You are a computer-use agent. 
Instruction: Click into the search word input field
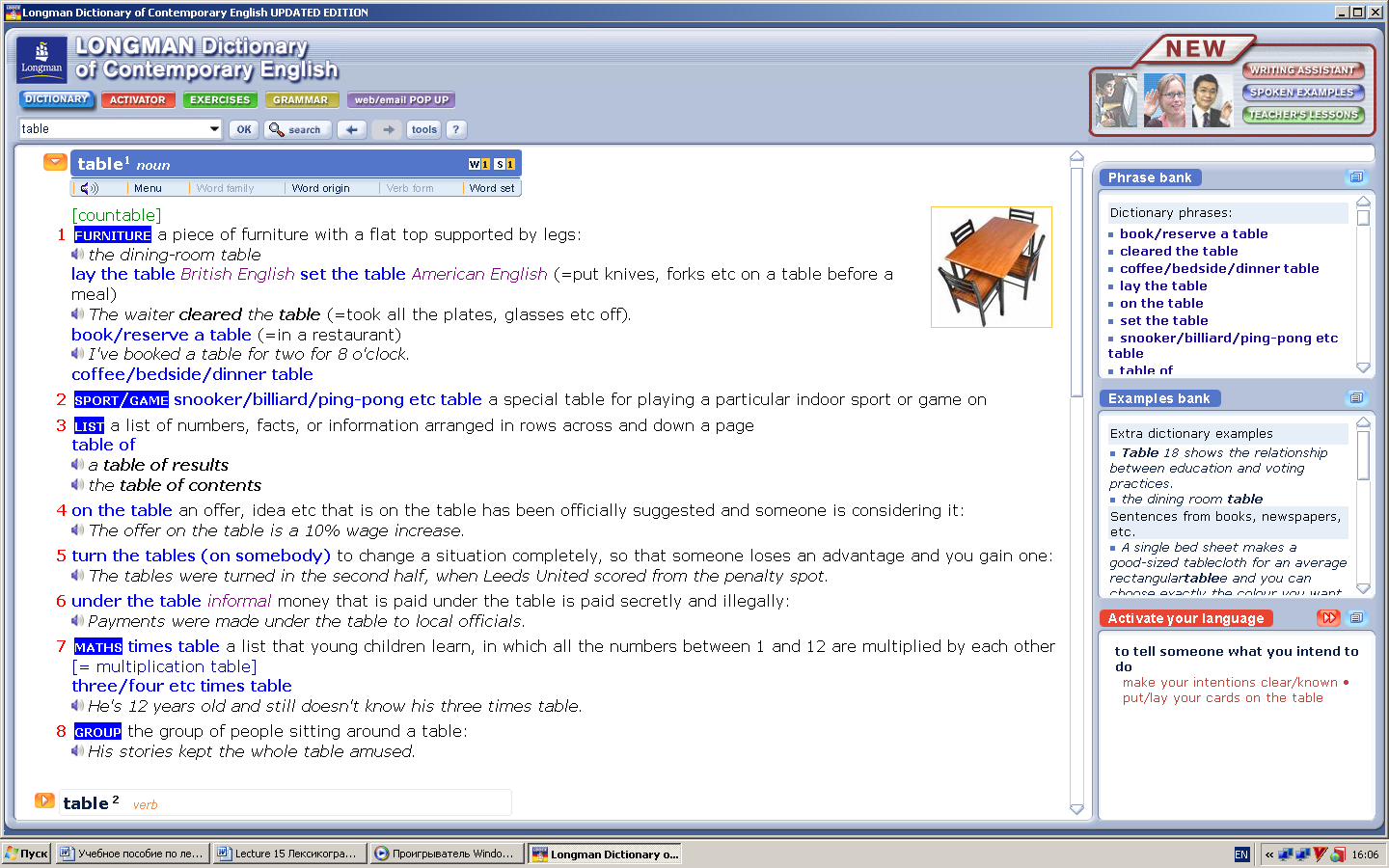(114, 129)
